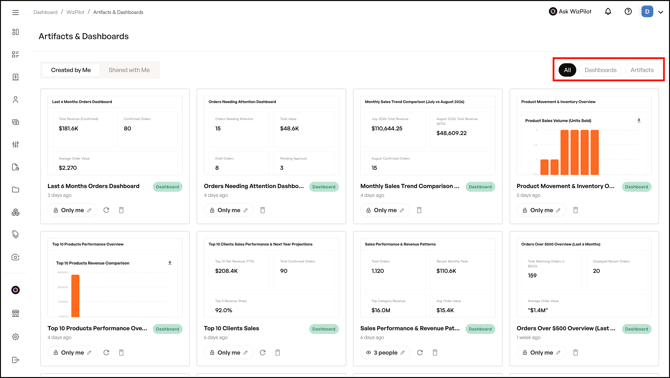The width and height of the screenshot is (670, 378).
Task: Open the store sidebar icon
Action: [x=15, y=314]
